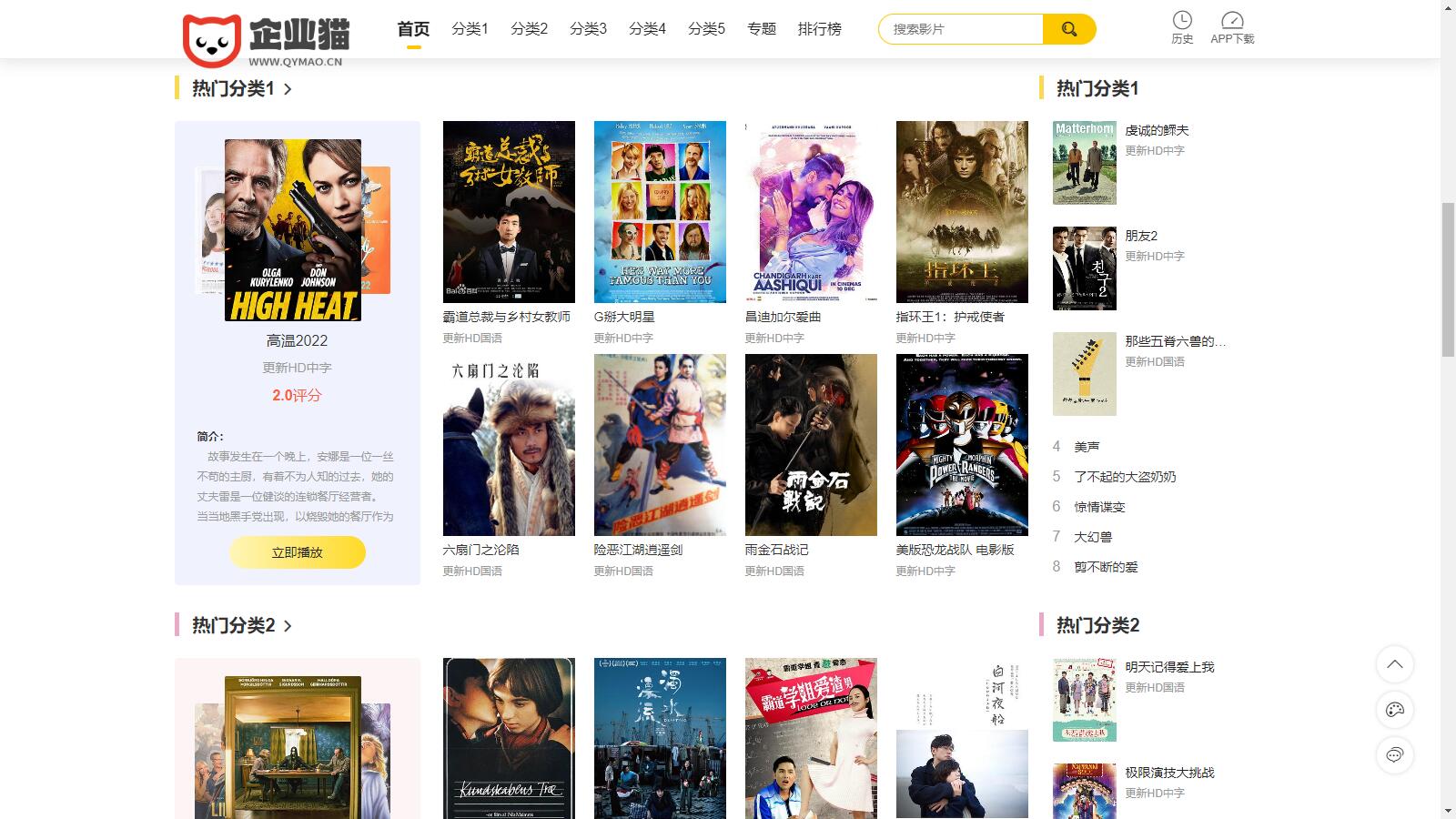The width and height of the screenshot is (1456, 819).
Task: Open 昌迪加尔爱曲 movie poster
Action: pos(811,212)
